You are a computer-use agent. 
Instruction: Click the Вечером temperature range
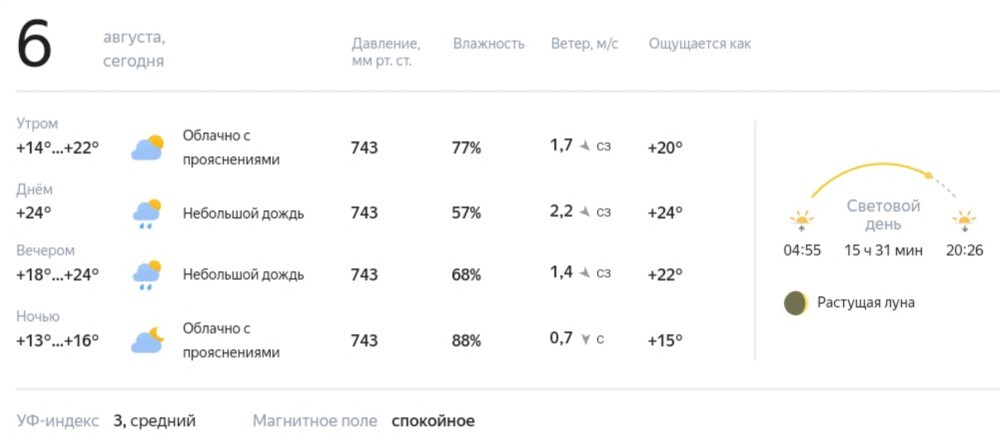coord(57,275)
